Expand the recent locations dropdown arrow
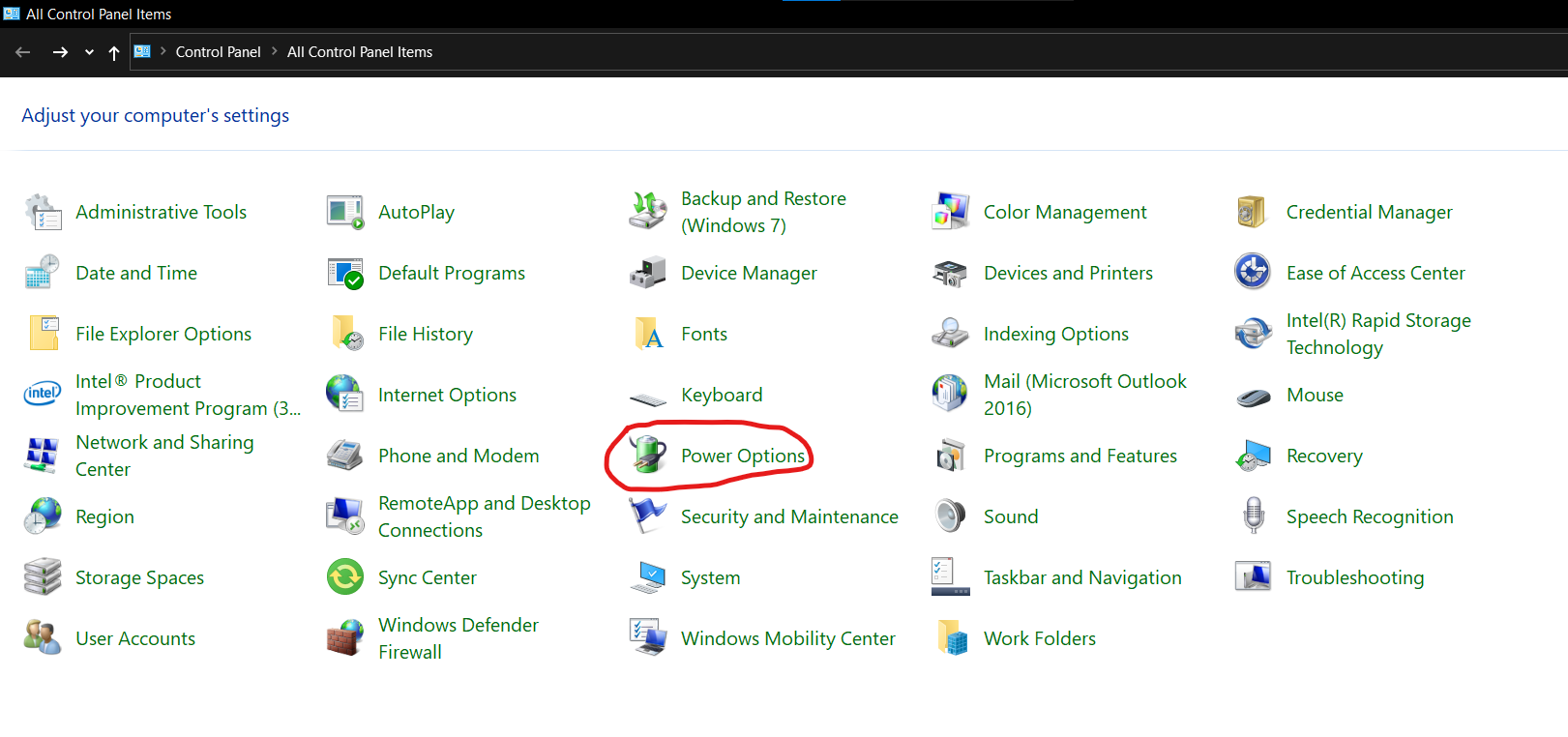The height and width of the screenshot is (737, 1568). pos(89,52)
